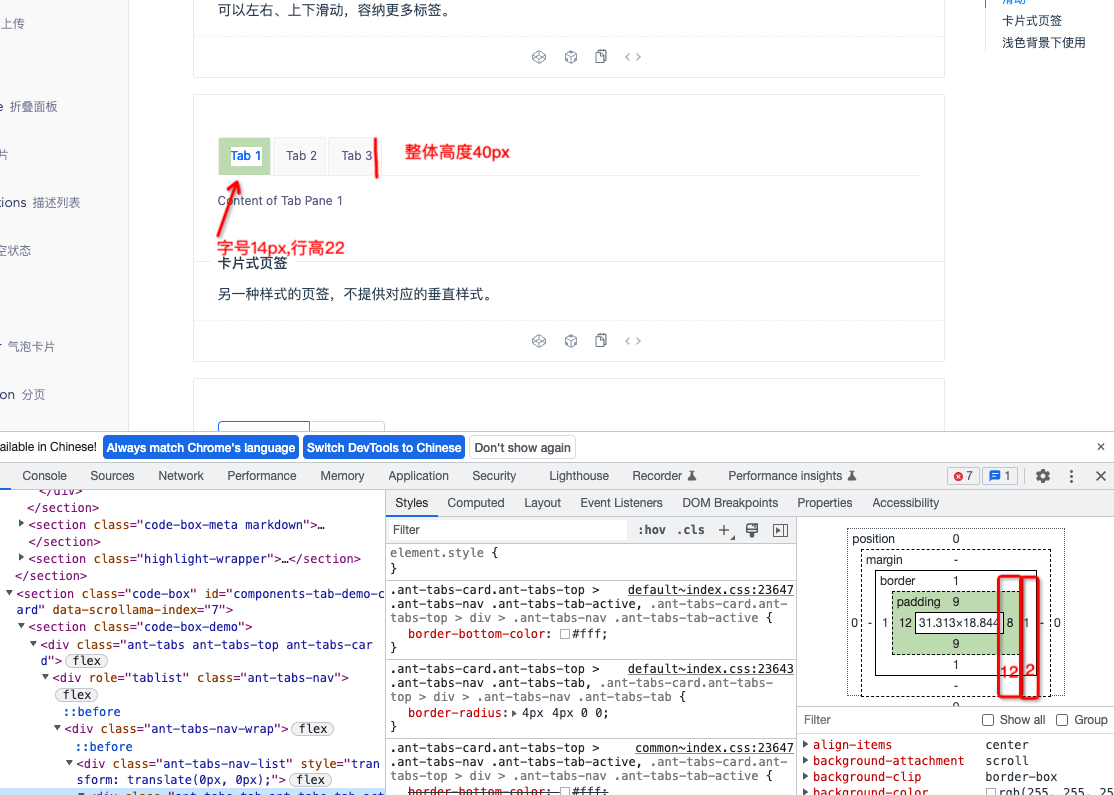Click Always match Chrome's language button
1114x795 pixels.
(x=200, y=448)
